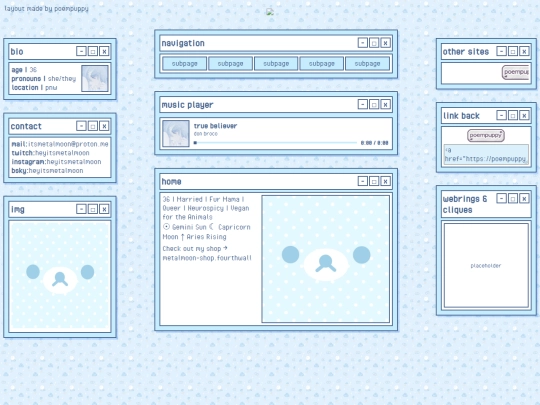Select the 'true believer' song title
The height and width of the screenshot is (405, 540).
pyautogui.click(x=215, y=126)
